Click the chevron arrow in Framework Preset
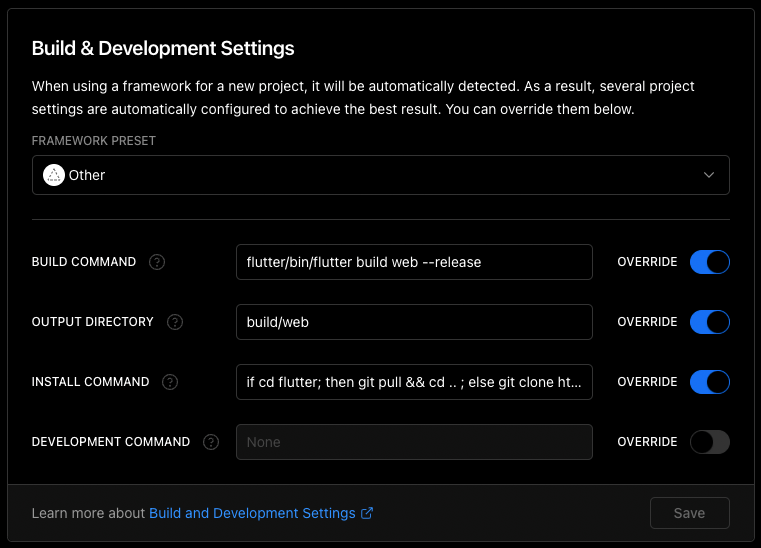 (x=709, y=175)
